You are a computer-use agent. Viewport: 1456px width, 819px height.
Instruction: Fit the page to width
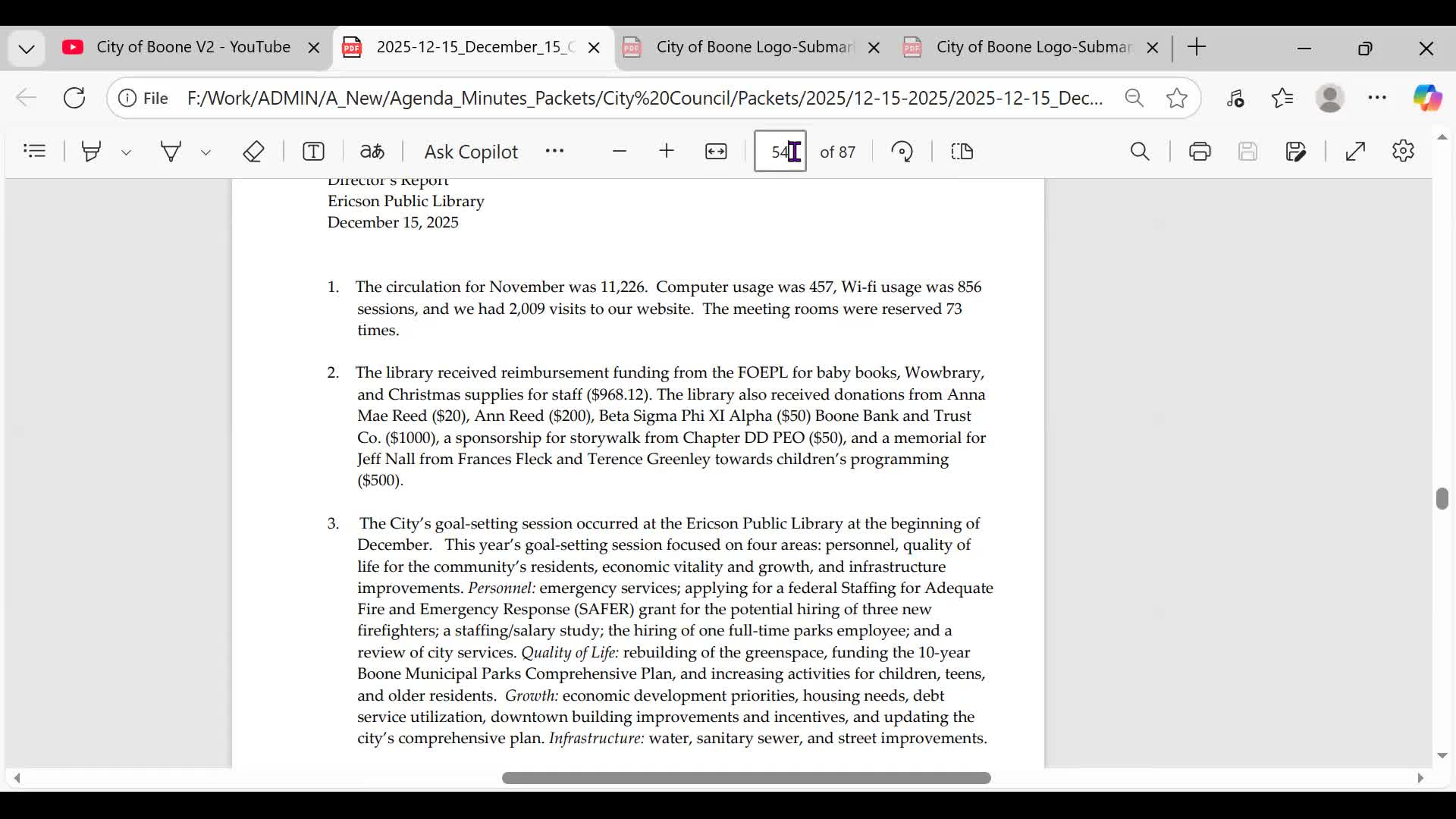tap(716, 151)
